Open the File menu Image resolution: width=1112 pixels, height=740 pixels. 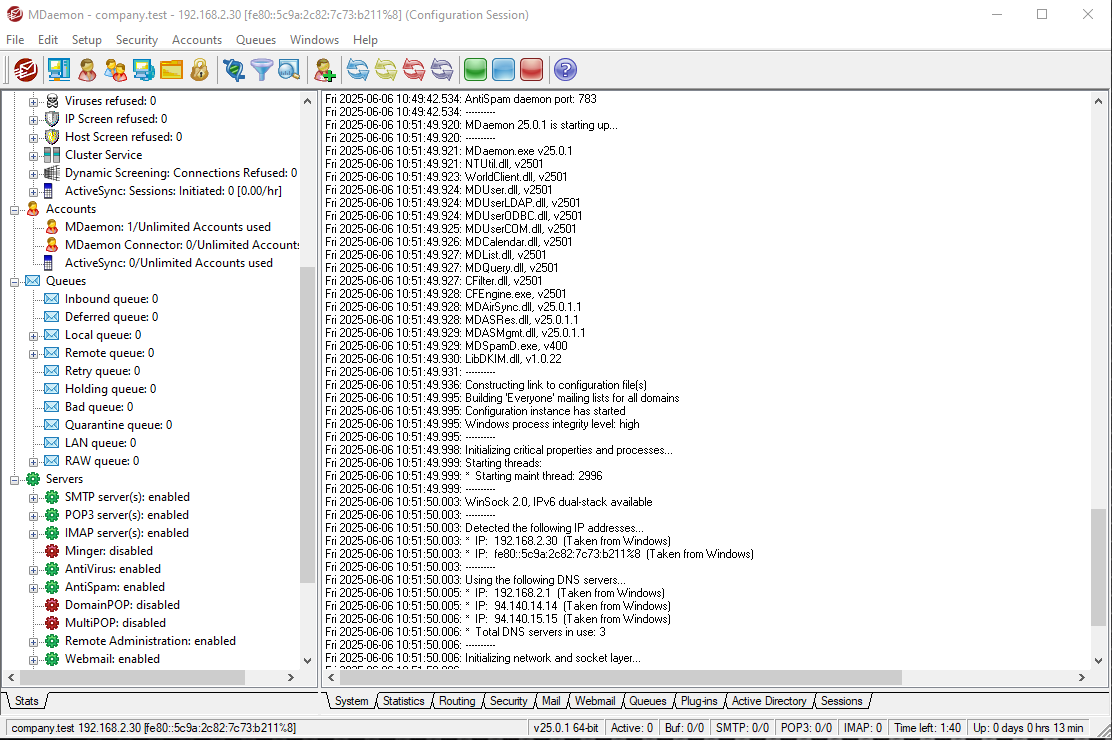pos(15,40)
